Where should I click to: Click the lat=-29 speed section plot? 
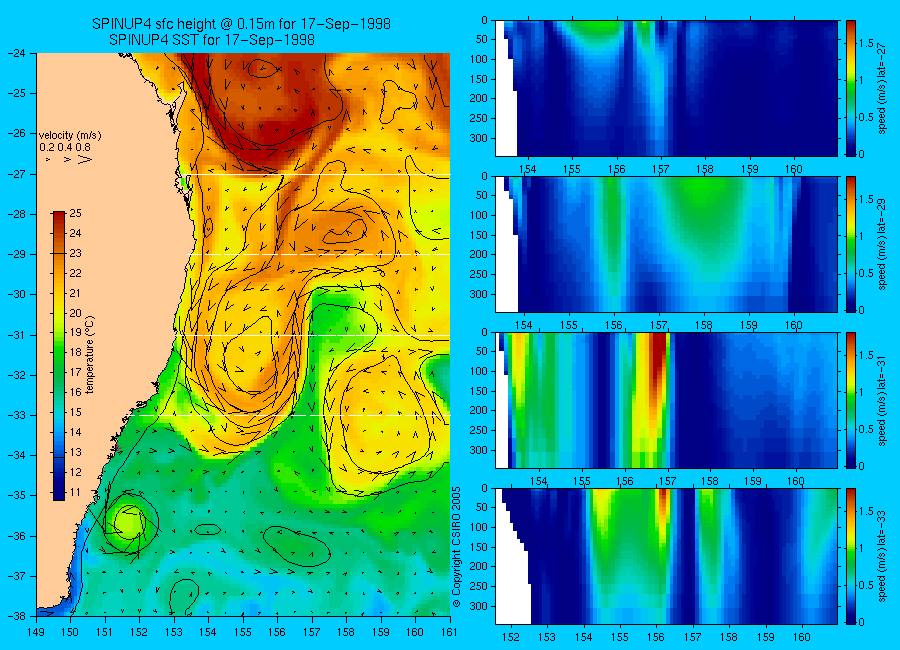click(x=666, y=244)
